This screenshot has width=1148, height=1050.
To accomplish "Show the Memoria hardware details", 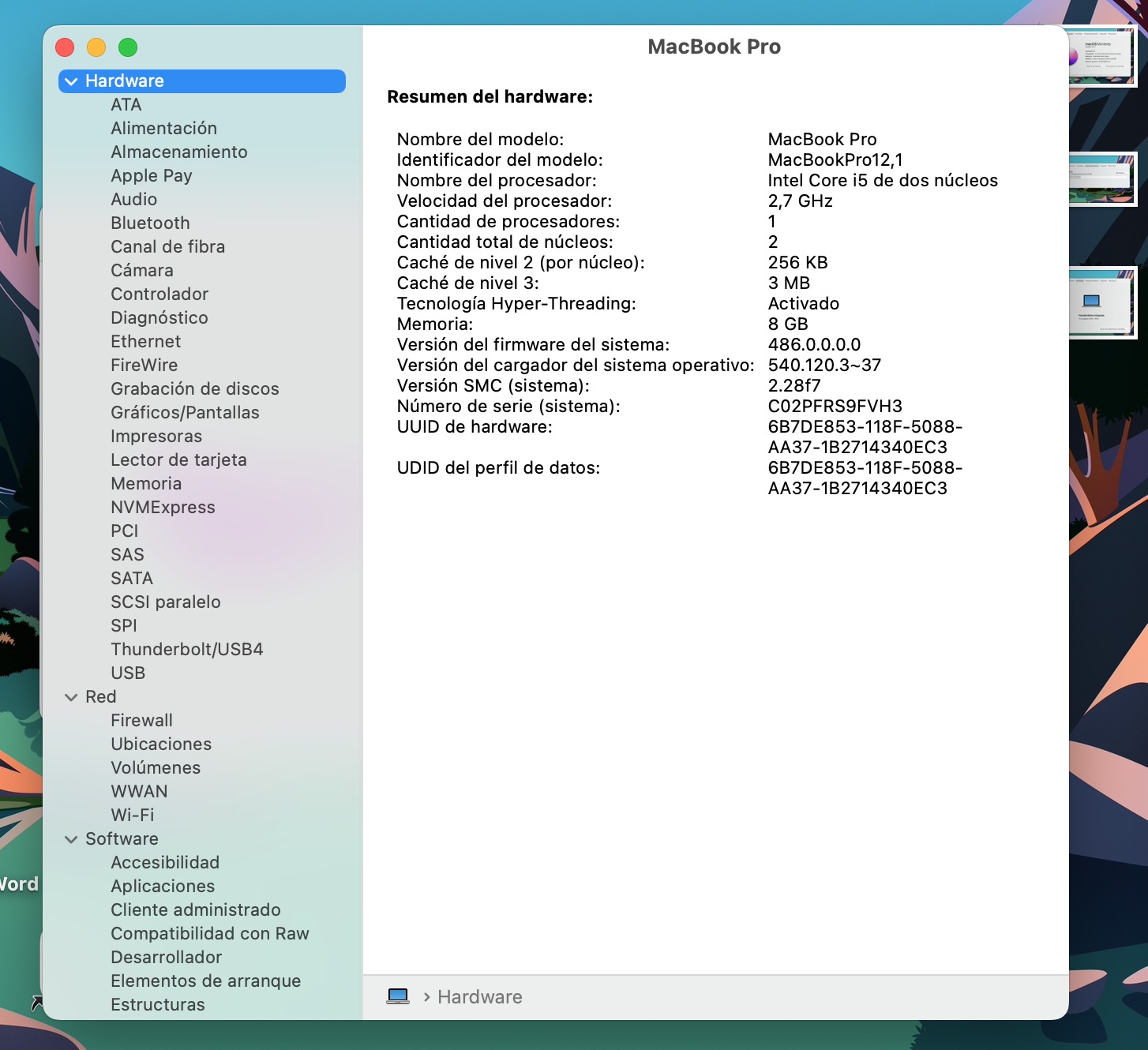I will coord(146,484).
